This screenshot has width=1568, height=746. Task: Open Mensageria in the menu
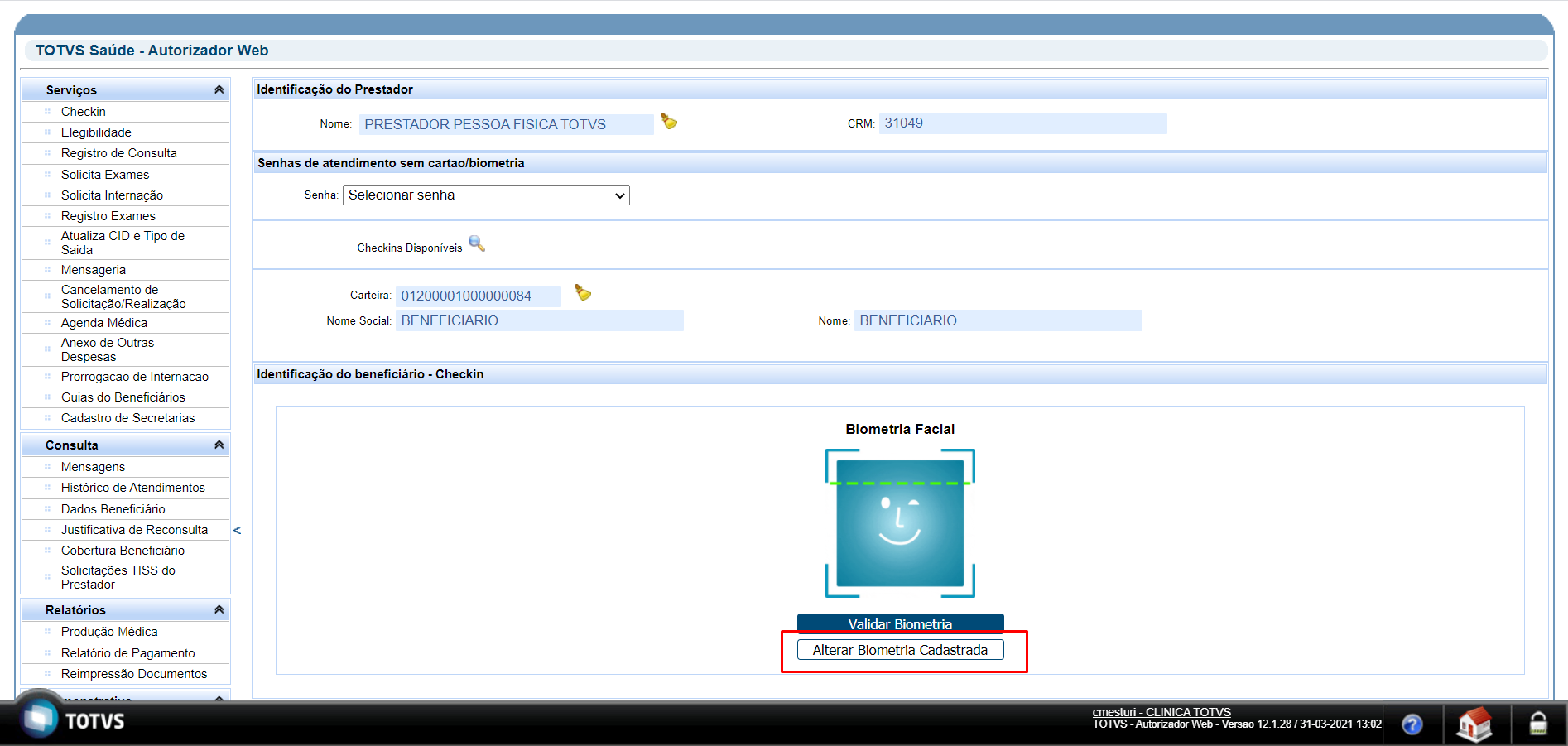tap(94, 270)
